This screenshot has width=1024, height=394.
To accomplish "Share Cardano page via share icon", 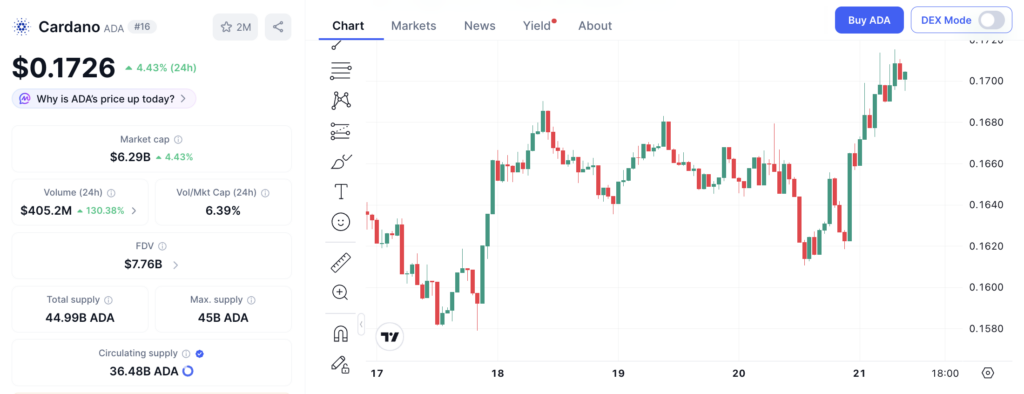I will 278,27.
